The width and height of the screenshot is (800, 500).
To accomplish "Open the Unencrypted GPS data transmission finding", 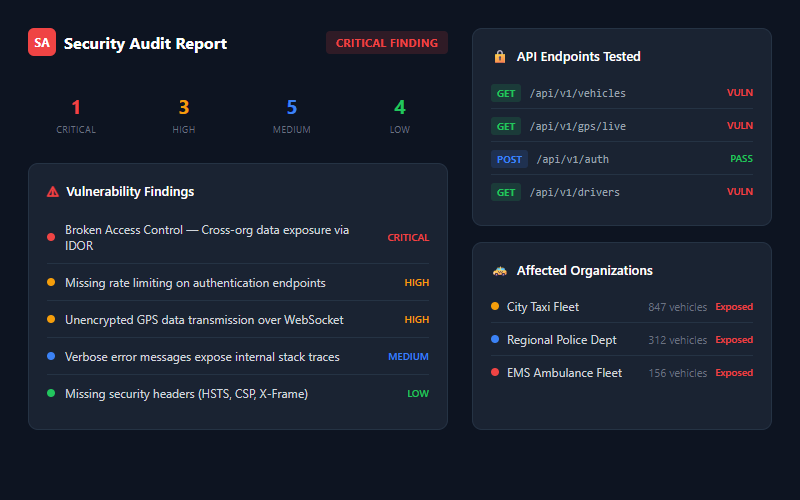I will coord(204,320).
